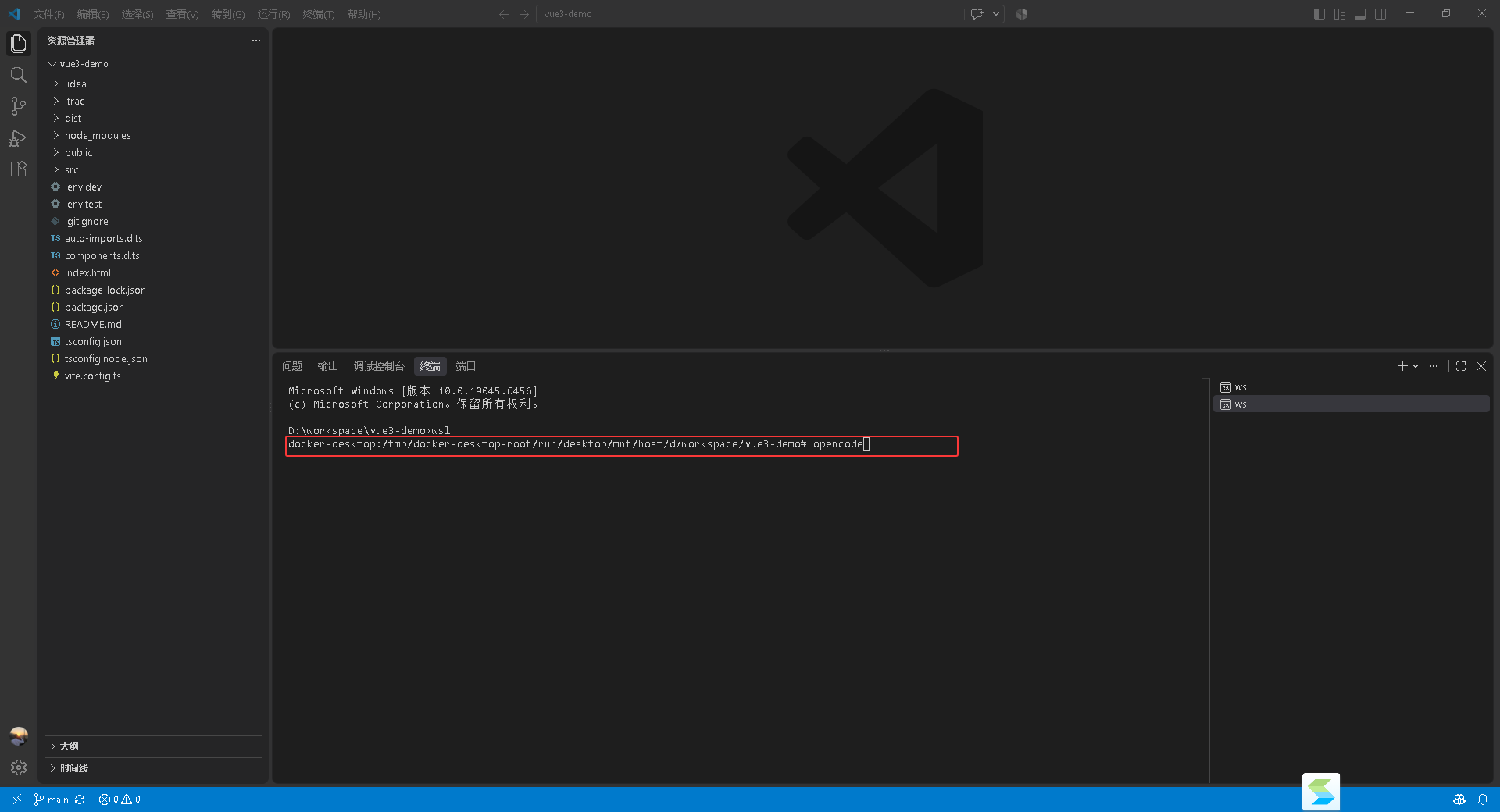
Task: Maximize the terminal panel size
Action: pos(1461,366)
